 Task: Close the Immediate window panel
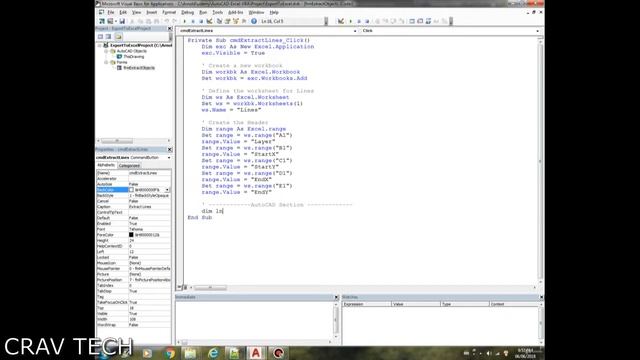click(x=336, y=297)
